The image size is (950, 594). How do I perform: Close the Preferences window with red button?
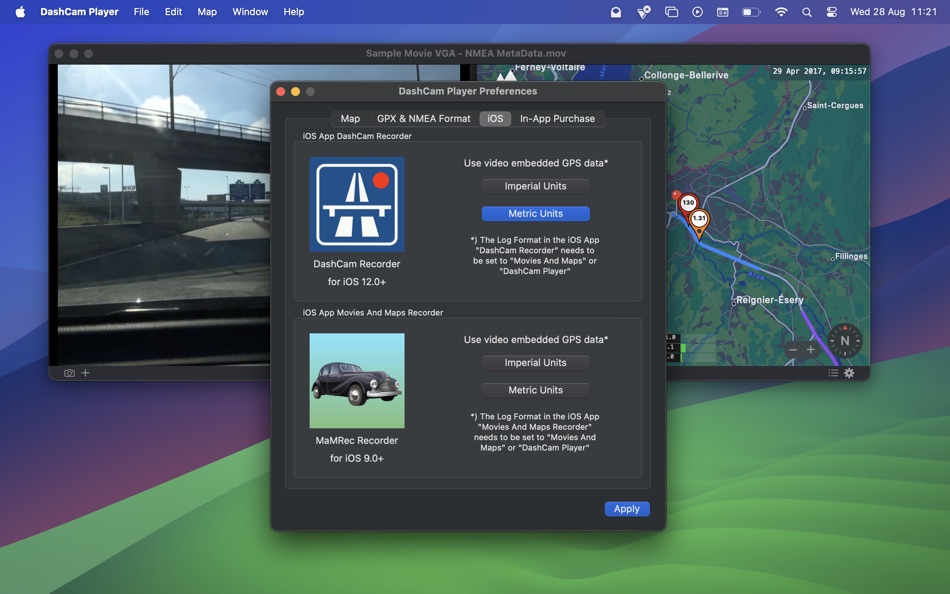(281, 92)
